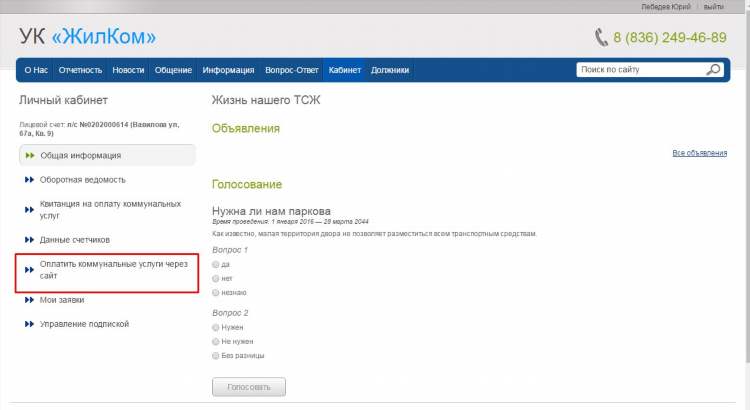
Task: Go to Новости section
Action: (128, 70)
